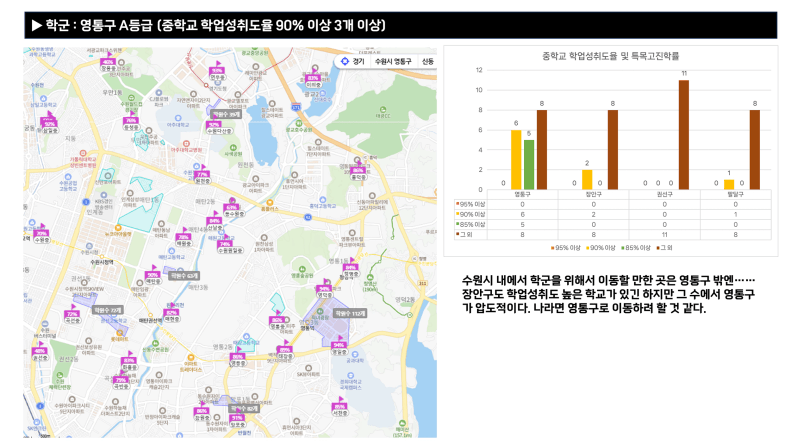Click the 동수원중 63% flag marker

[233, 209]
